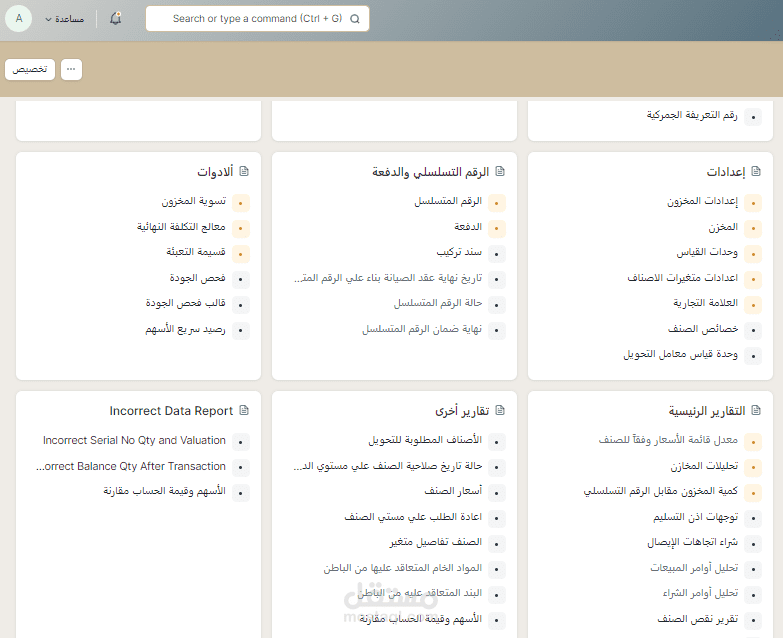783x638 pixels.
Task: Open قالب فحص الجودة link
Action: 186,303
